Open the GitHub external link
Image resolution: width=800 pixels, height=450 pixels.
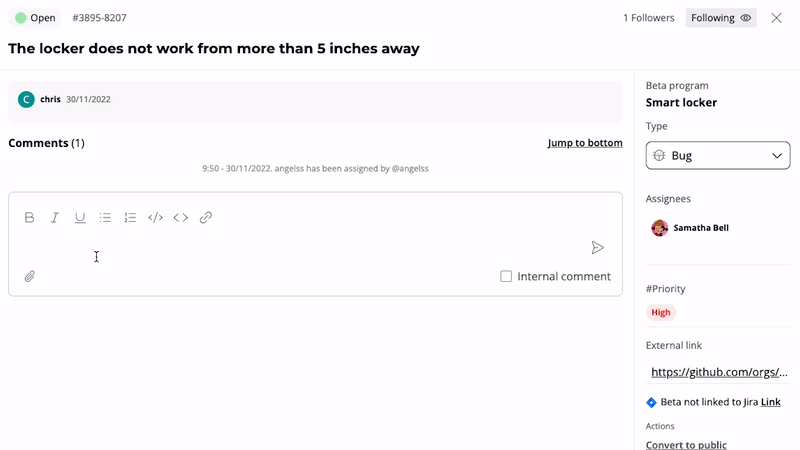coord(719,372)
